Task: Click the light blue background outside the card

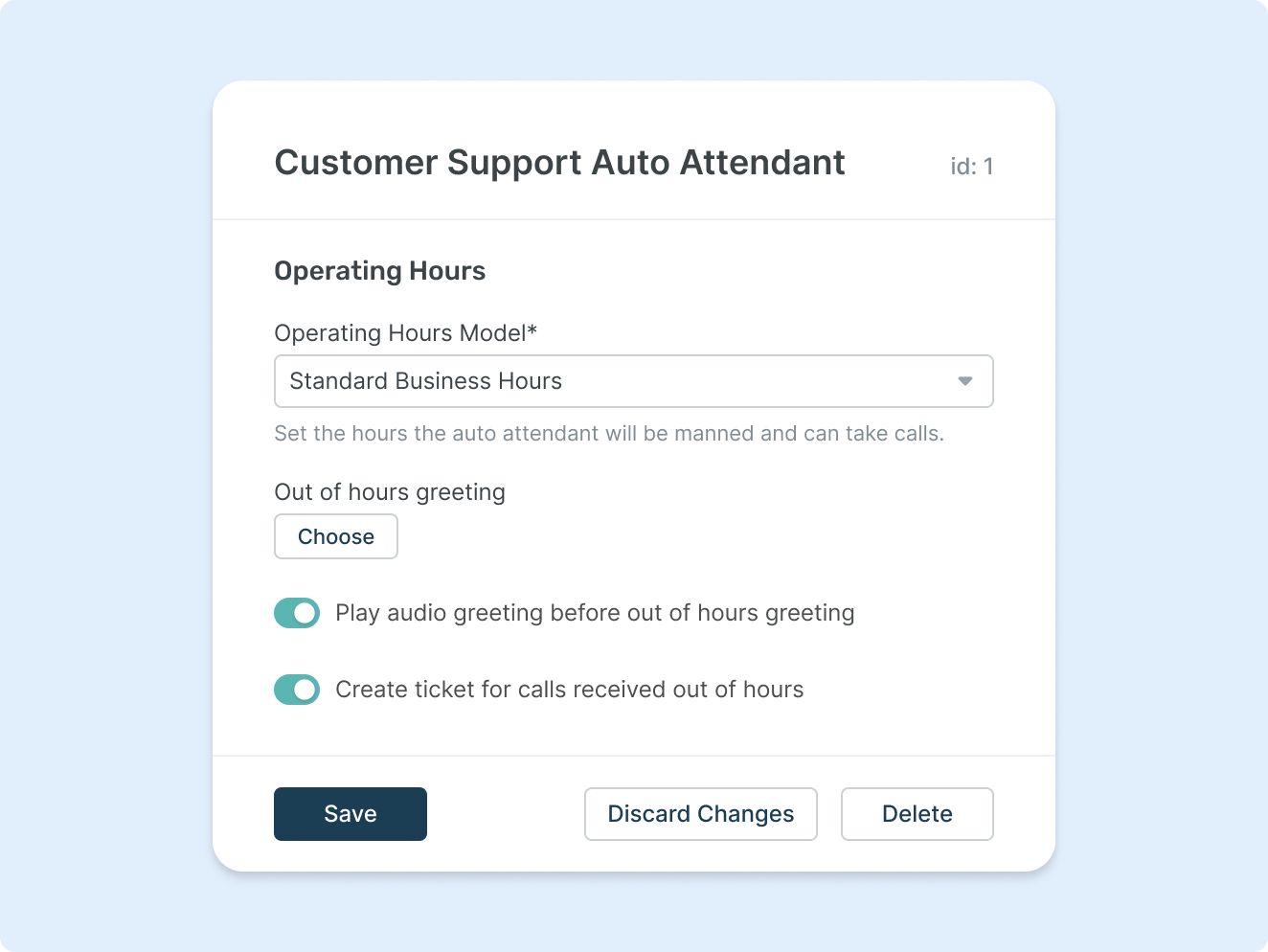Action: click(x=105, y=479)
